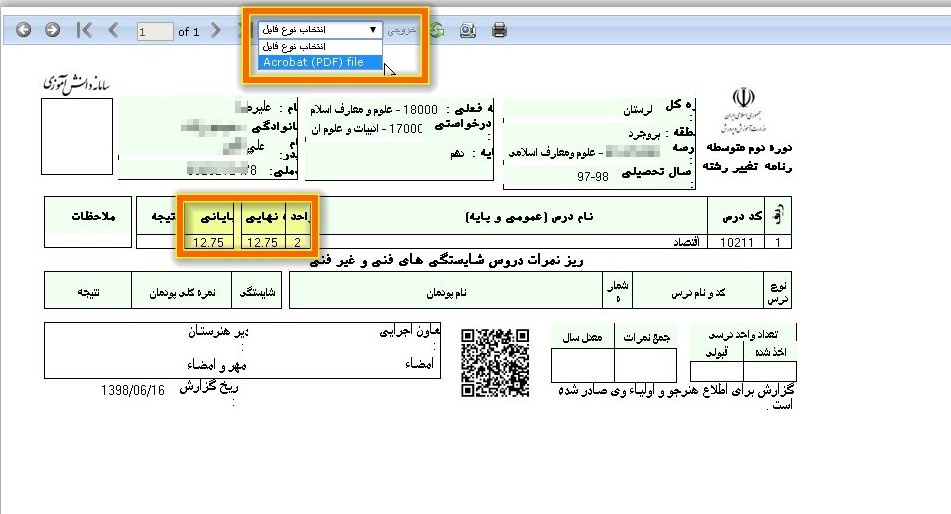Image resolution: width=951 pixels, height=514 pixels.
Task: Refresh the report with green arrows icon
Action: pos(437,31)
